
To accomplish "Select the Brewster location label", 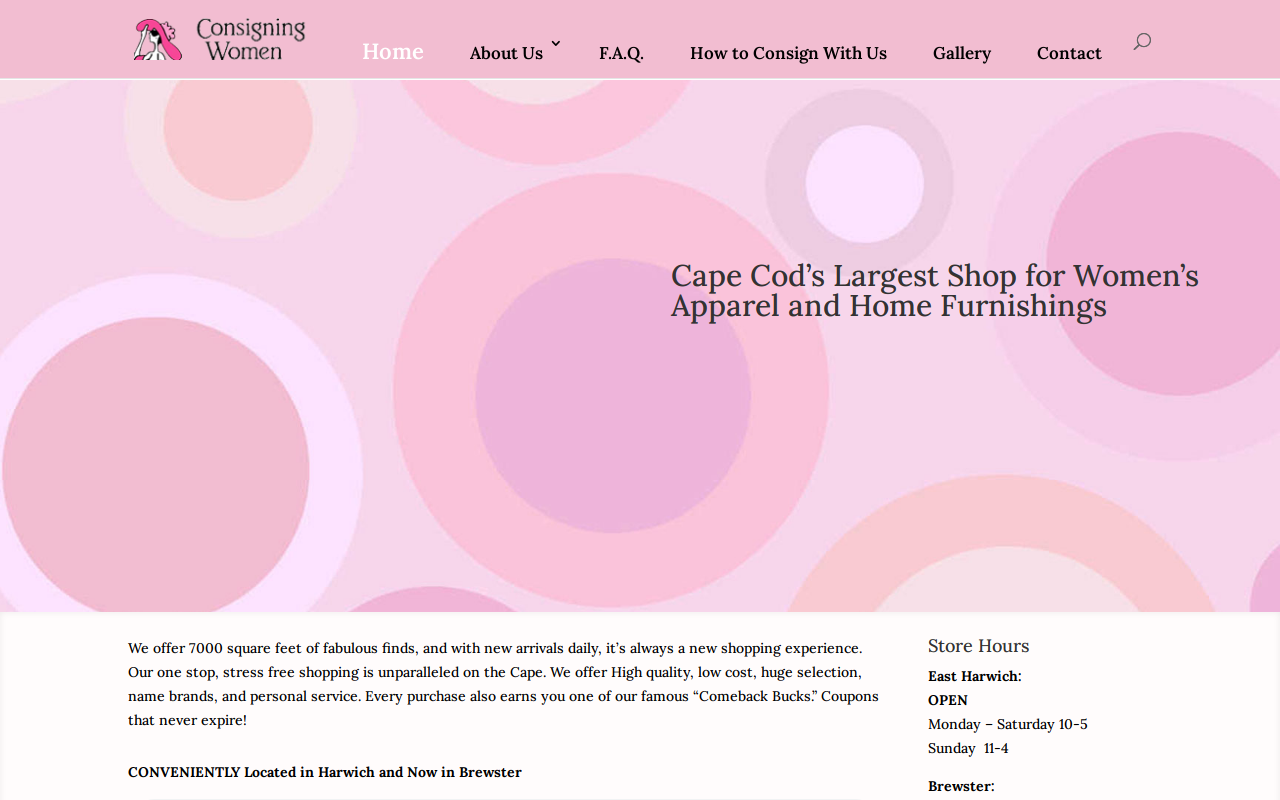I will [x=961, y=786].
